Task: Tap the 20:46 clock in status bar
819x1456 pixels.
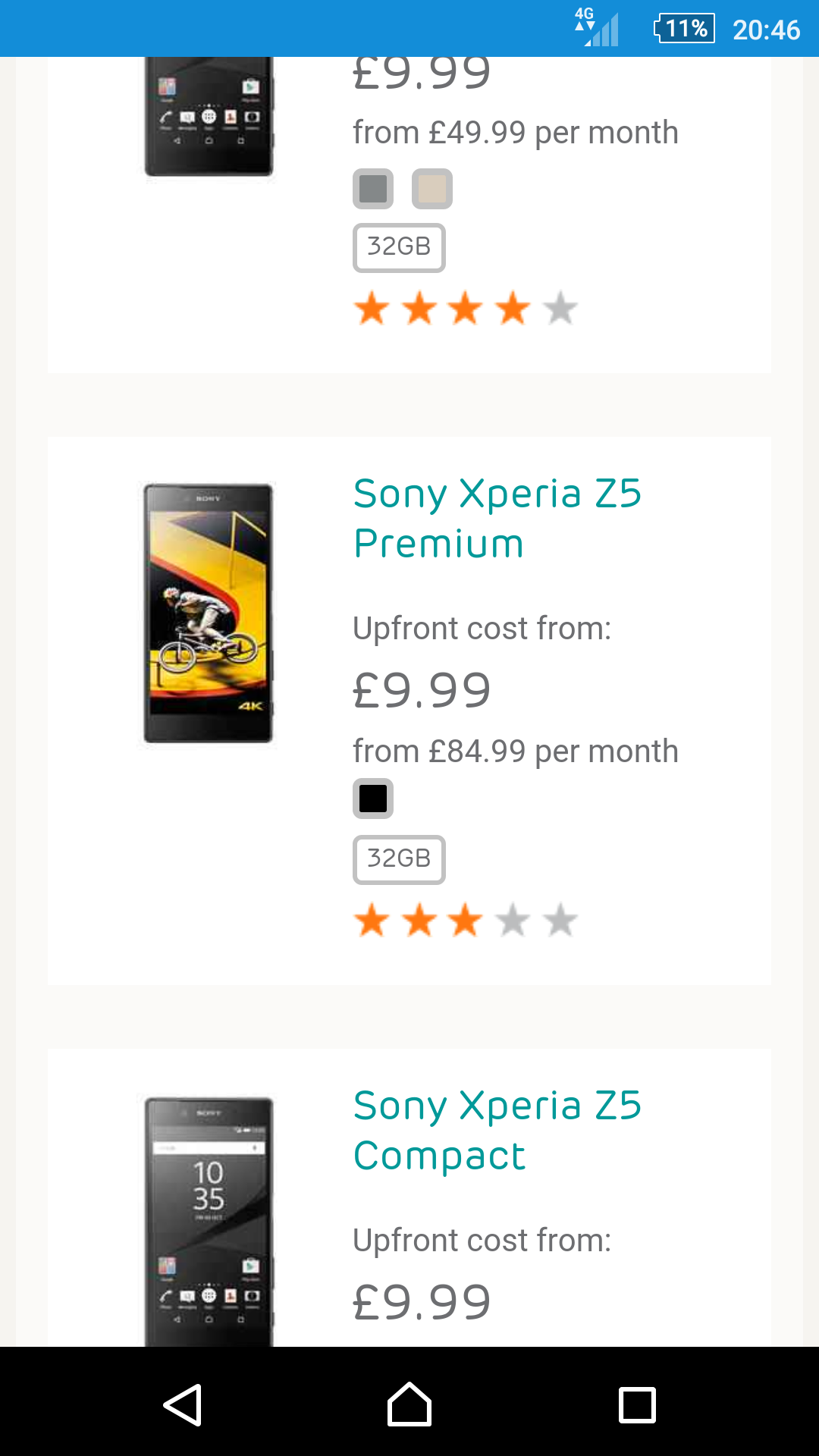Action: (x=766, y=30)
